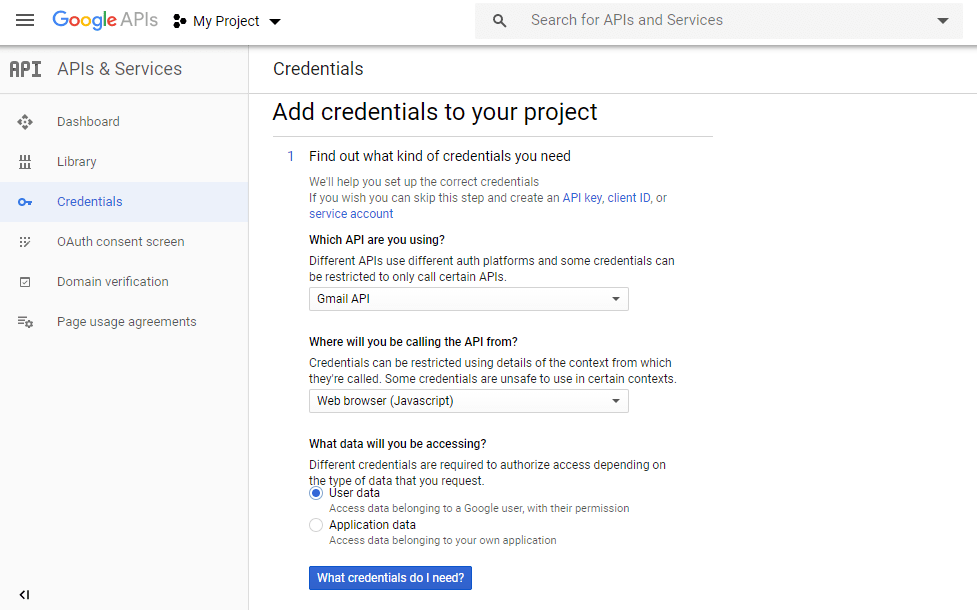This screenshot has width=977, height=610.
Task: Click the Credentials key icon
Action: (x=25, y=202)
